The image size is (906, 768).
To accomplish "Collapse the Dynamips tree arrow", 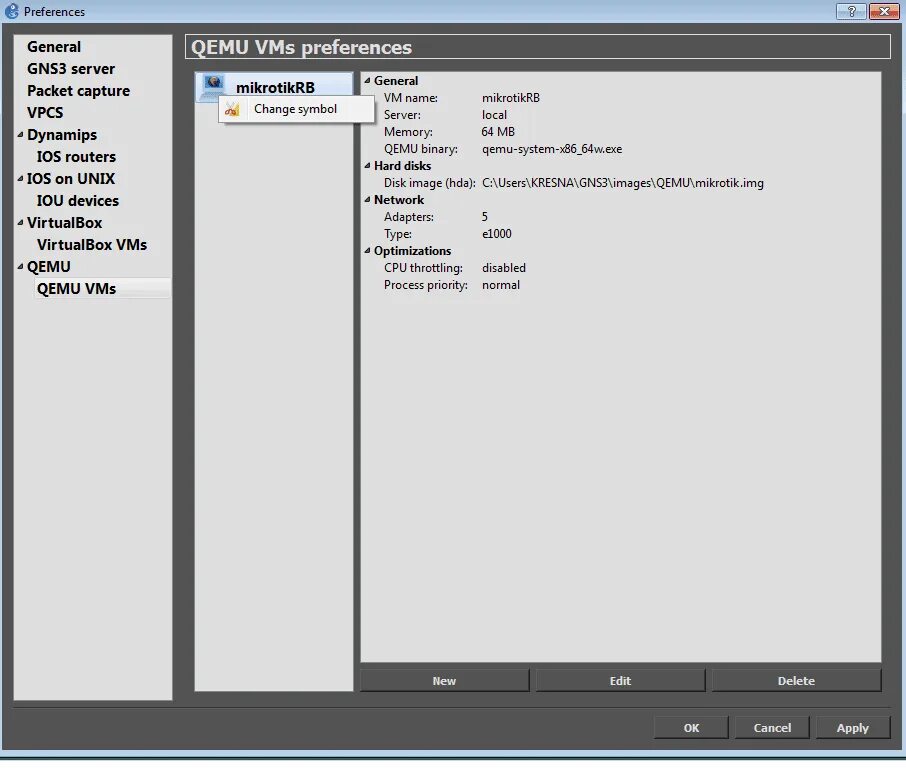I will pyautogui.click(x=20, y=135).
